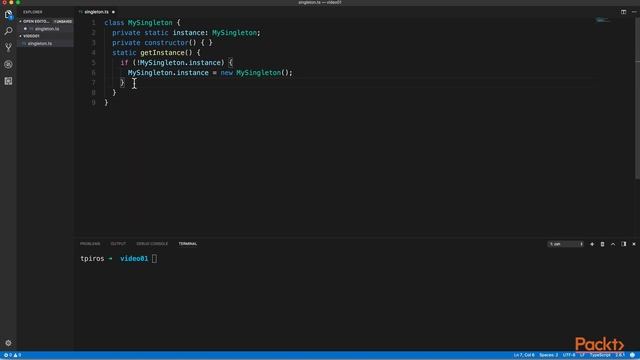
Task: Click 'constructor' keyword in the code
Action: pyautogui.click(x=167, y=43)
